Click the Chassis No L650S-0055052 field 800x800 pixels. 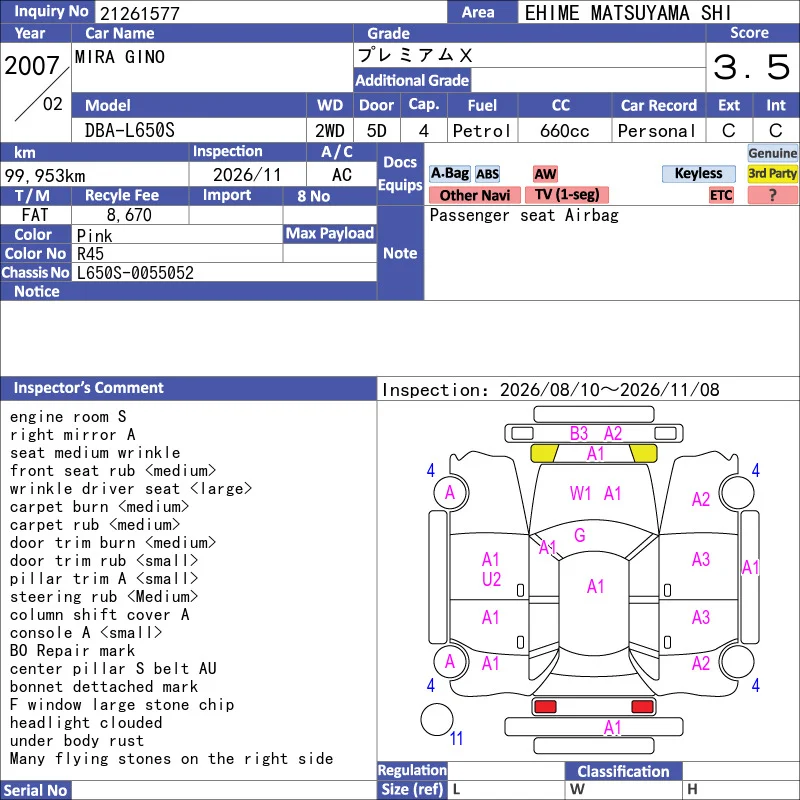[224, 272]
